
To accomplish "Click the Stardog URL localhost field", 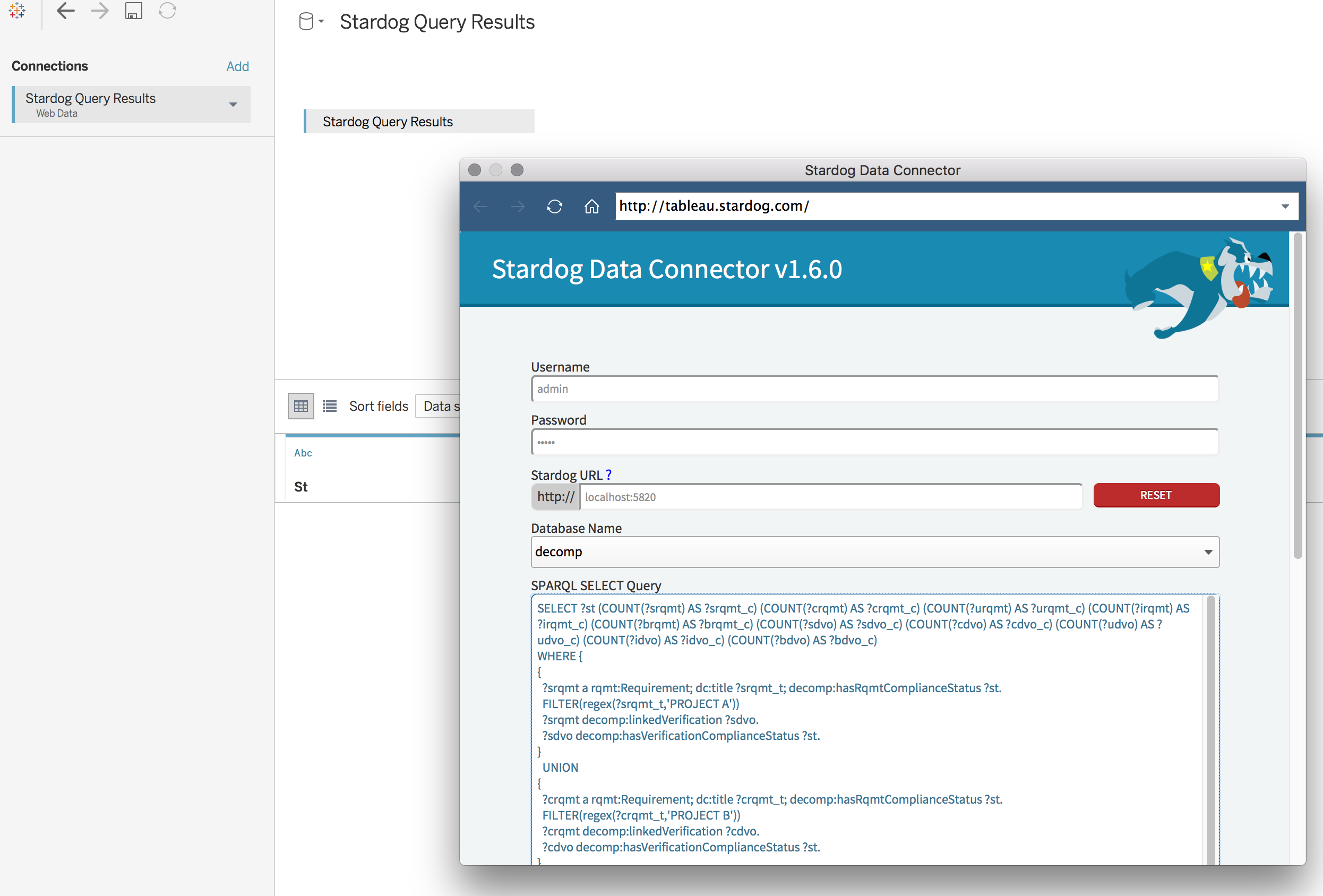I will pyautogui.click(x=831, y=496).
